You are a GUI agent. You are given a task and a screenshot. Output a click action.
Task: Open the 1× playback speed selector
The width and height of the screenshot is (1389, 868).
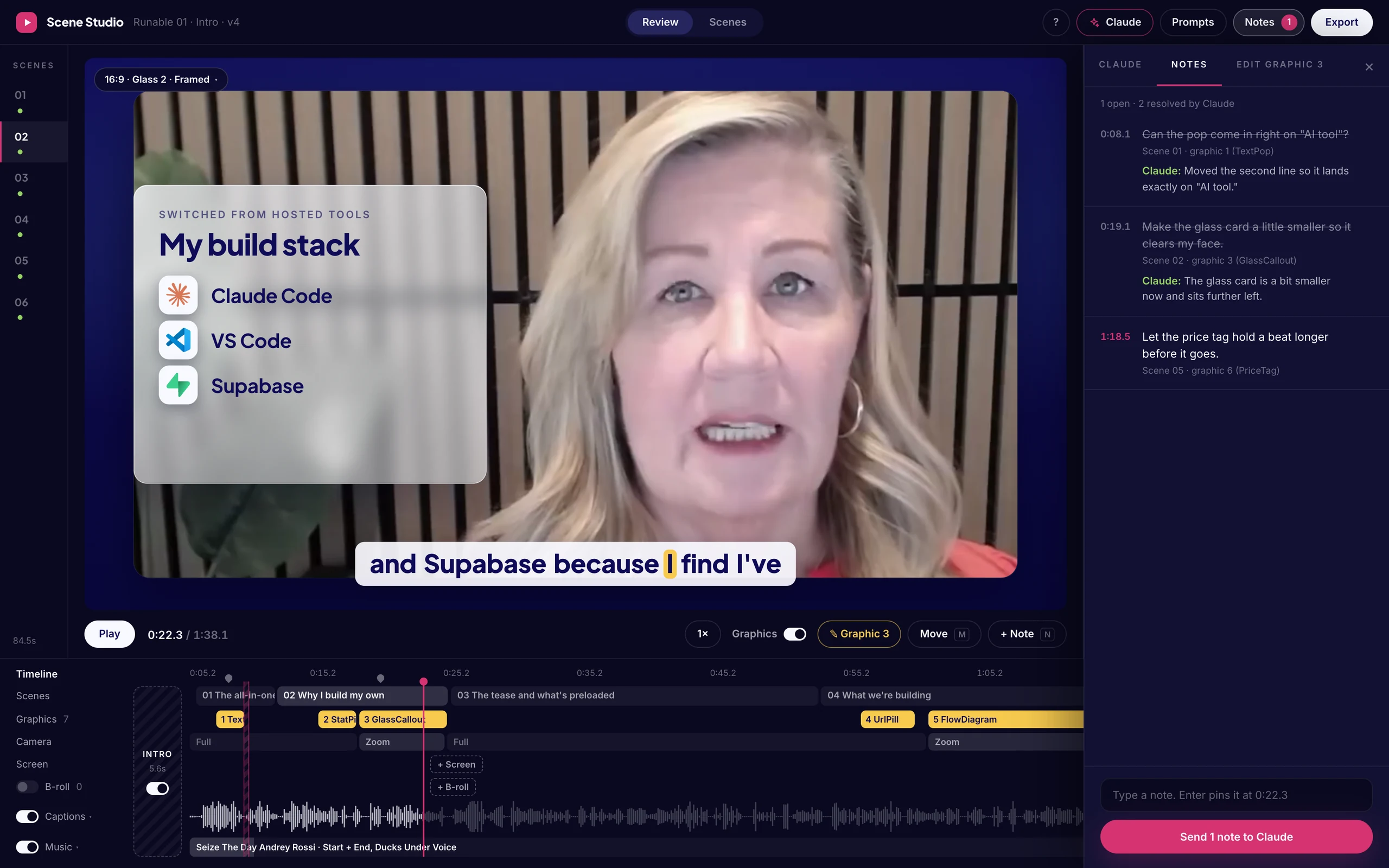[x=703, y=634]
